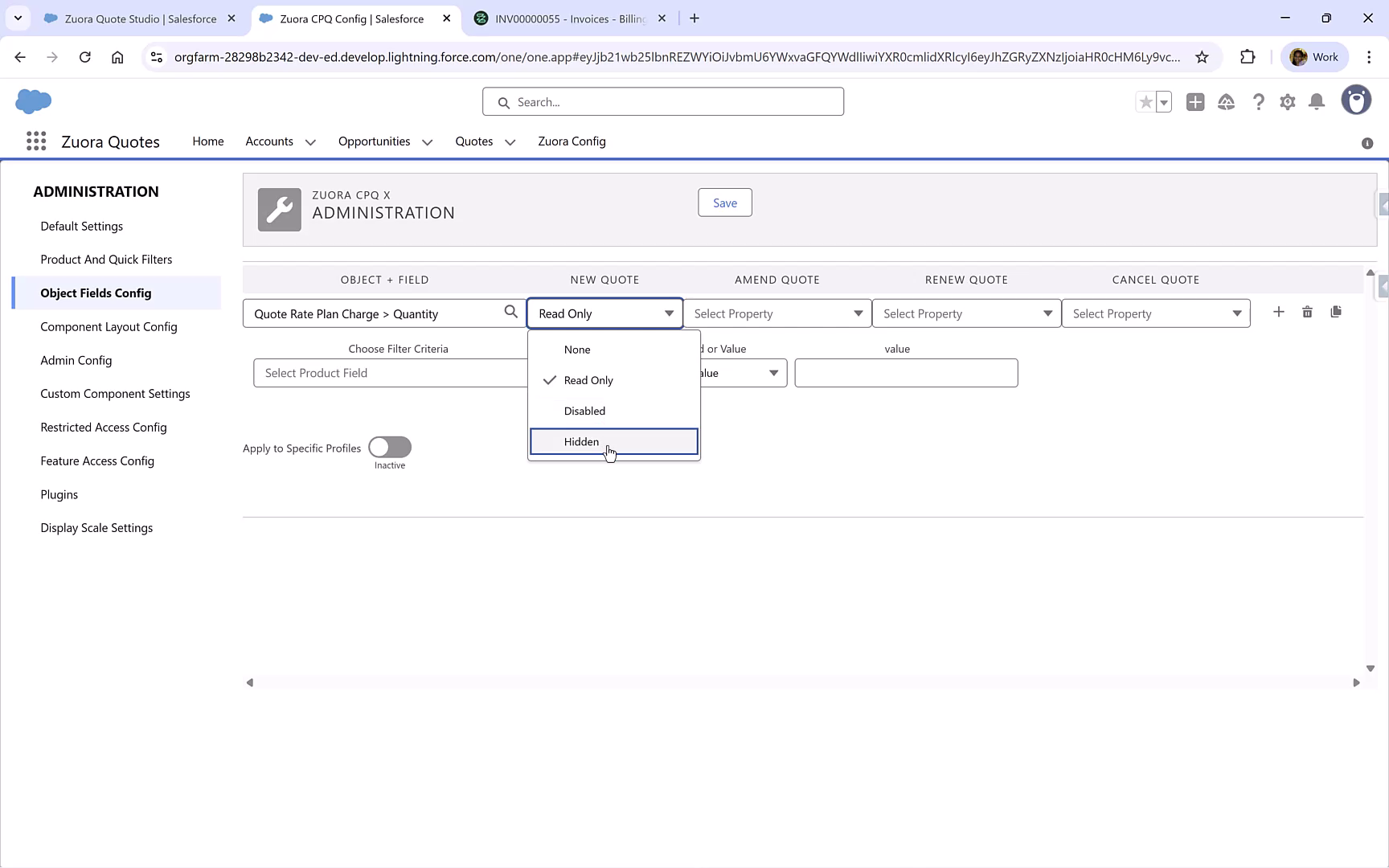Switch to the Zuora Config tab
The image size is (1389, 868).
tap(572, 141)
